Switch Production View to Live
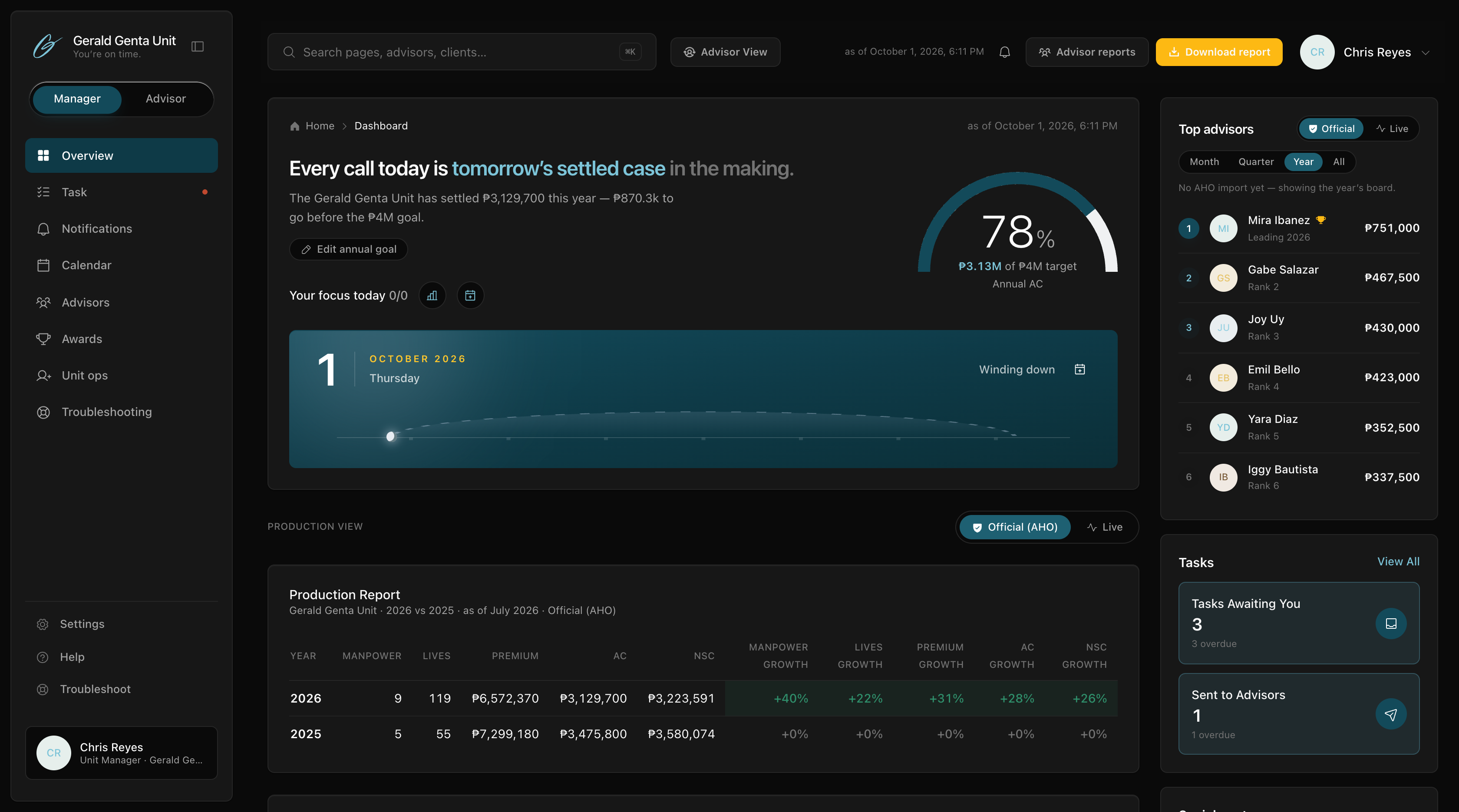The width and height of the screenshot is (1459, 812). click(x=1104, y=527)
